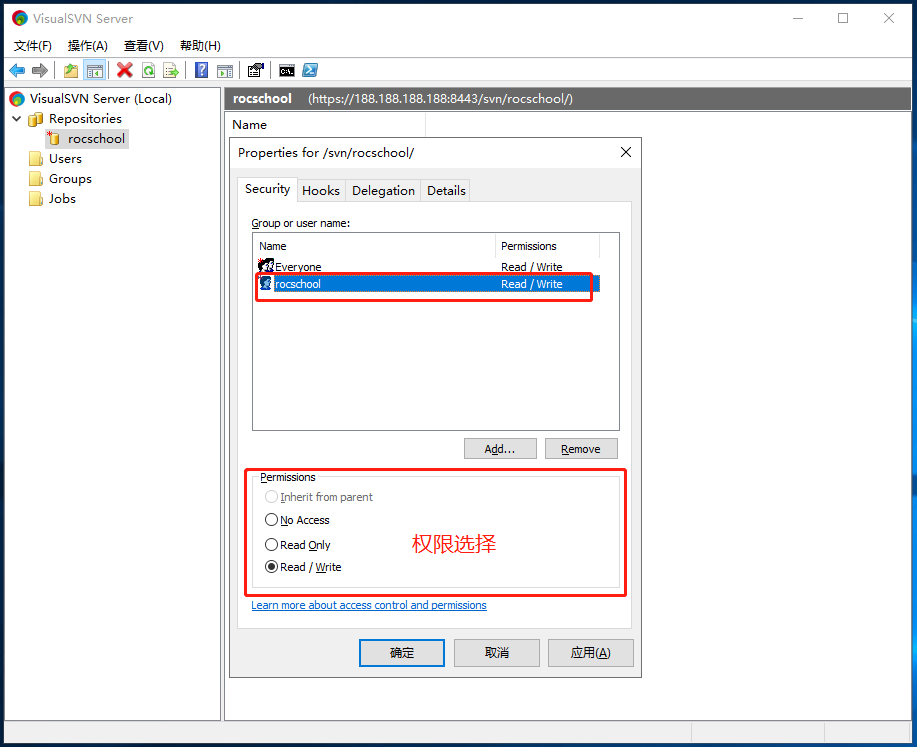Select the No Access radio button
The width and height of the screenshot is (917, 747).
pos(271,520)
